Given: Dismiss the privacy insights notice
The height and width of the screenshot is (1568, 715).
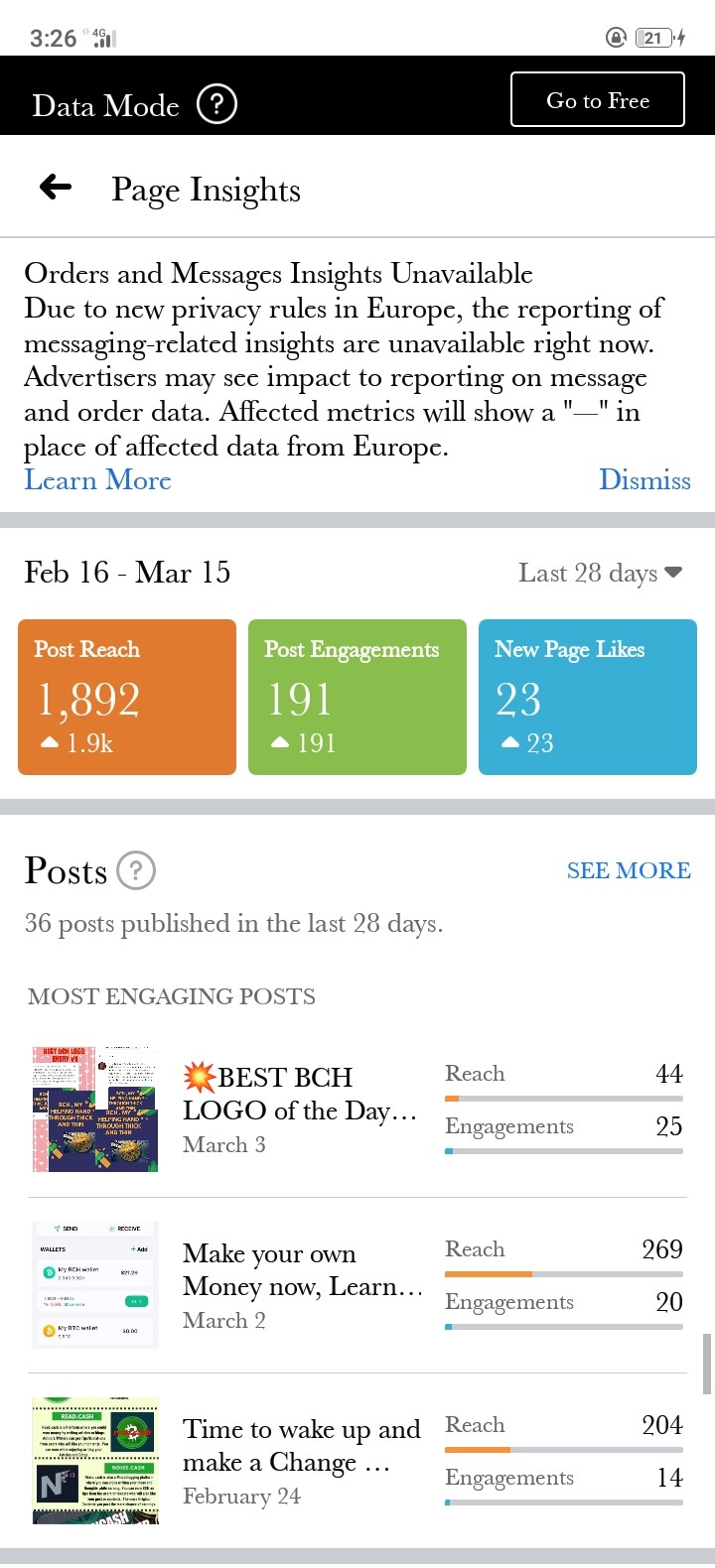Looking at the screenshot, I should 644,480.
